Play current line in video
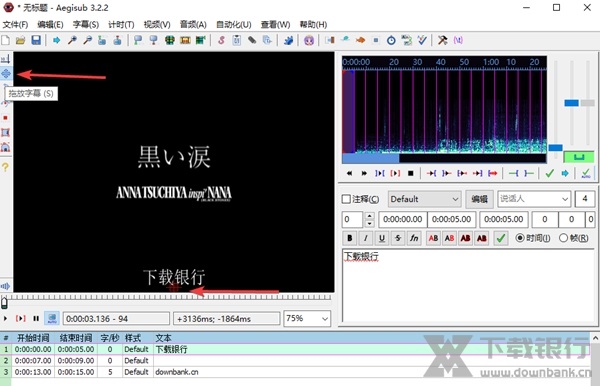 coord(21,318)
